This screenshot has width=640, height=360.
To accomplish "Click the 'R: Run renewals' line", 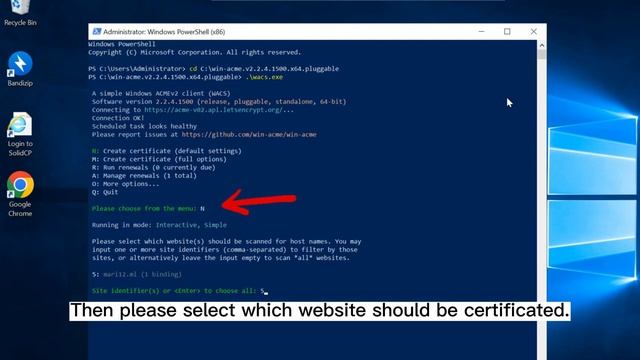I will [x=153, y=167].
